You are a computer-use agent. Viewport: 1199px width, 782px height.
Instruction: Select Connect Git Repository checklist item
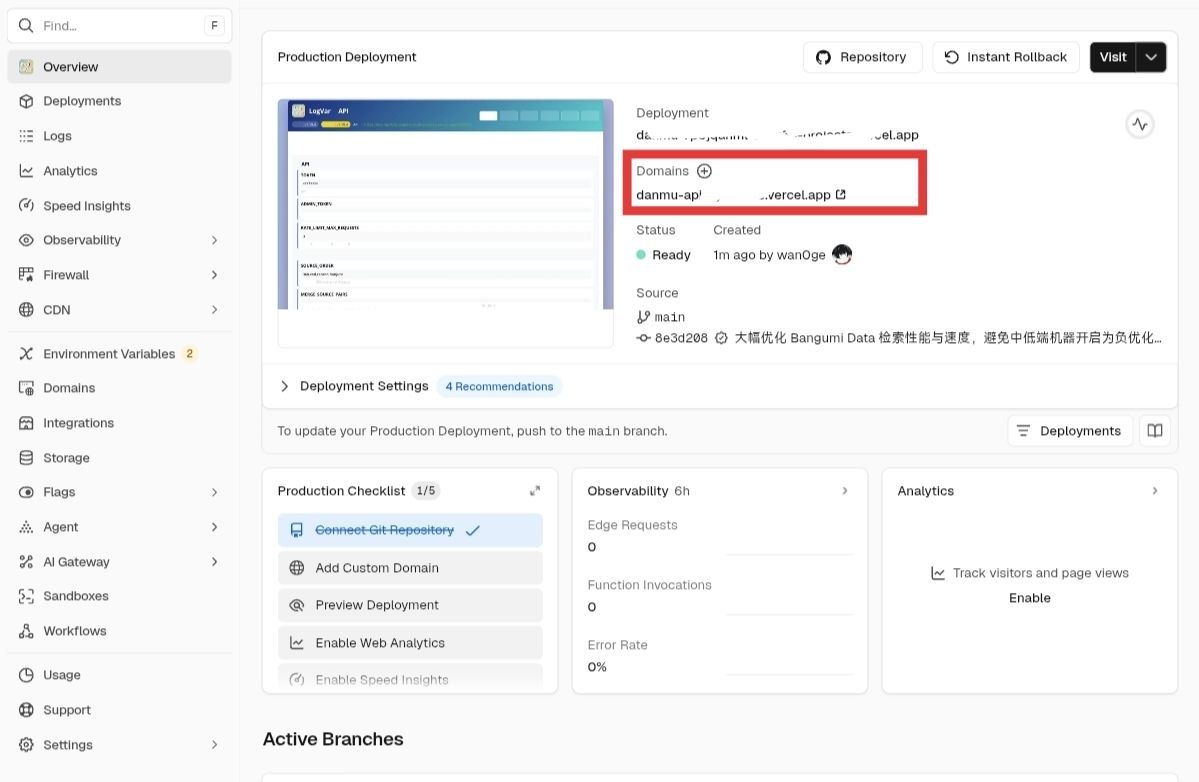410,531
